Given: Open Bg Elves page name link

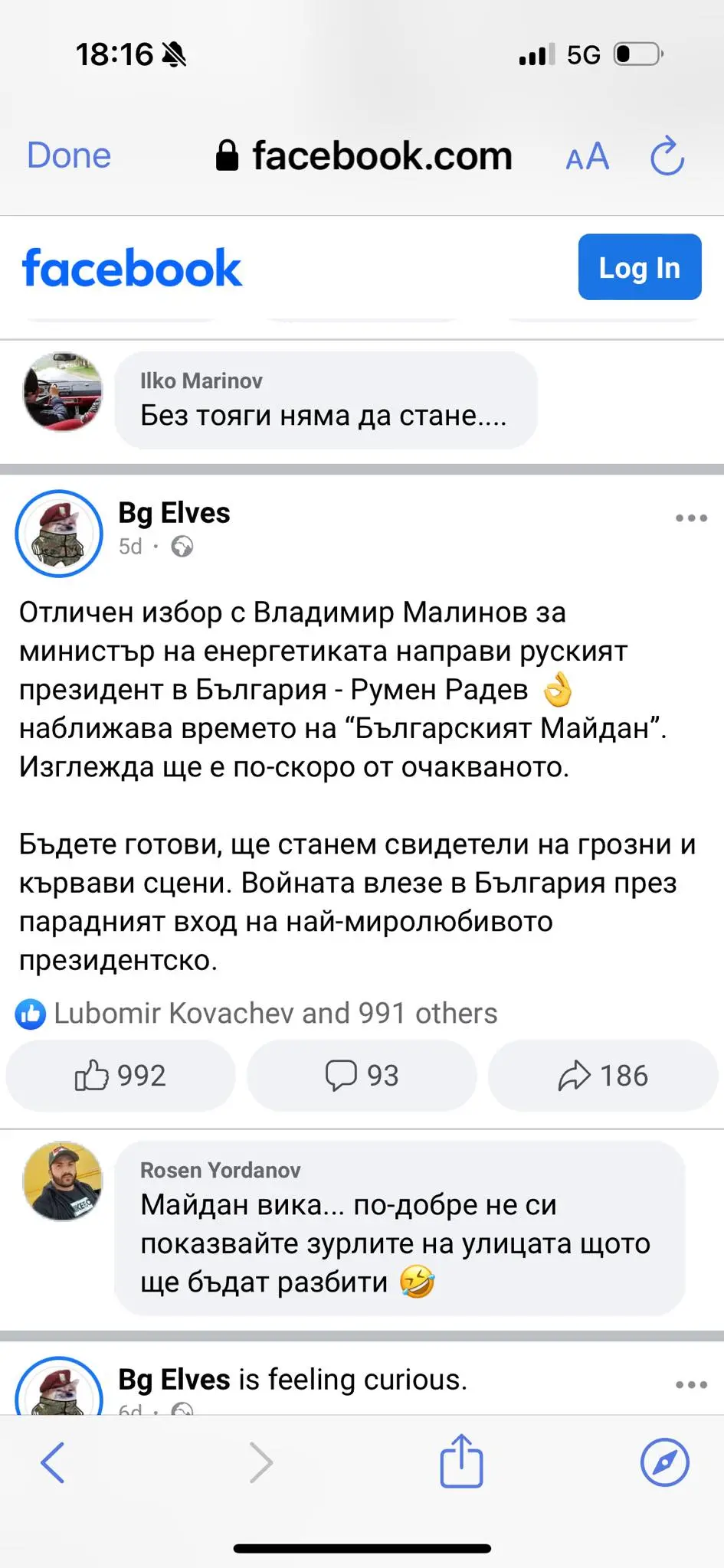Looking at the screenshot, I should [174, 513].
